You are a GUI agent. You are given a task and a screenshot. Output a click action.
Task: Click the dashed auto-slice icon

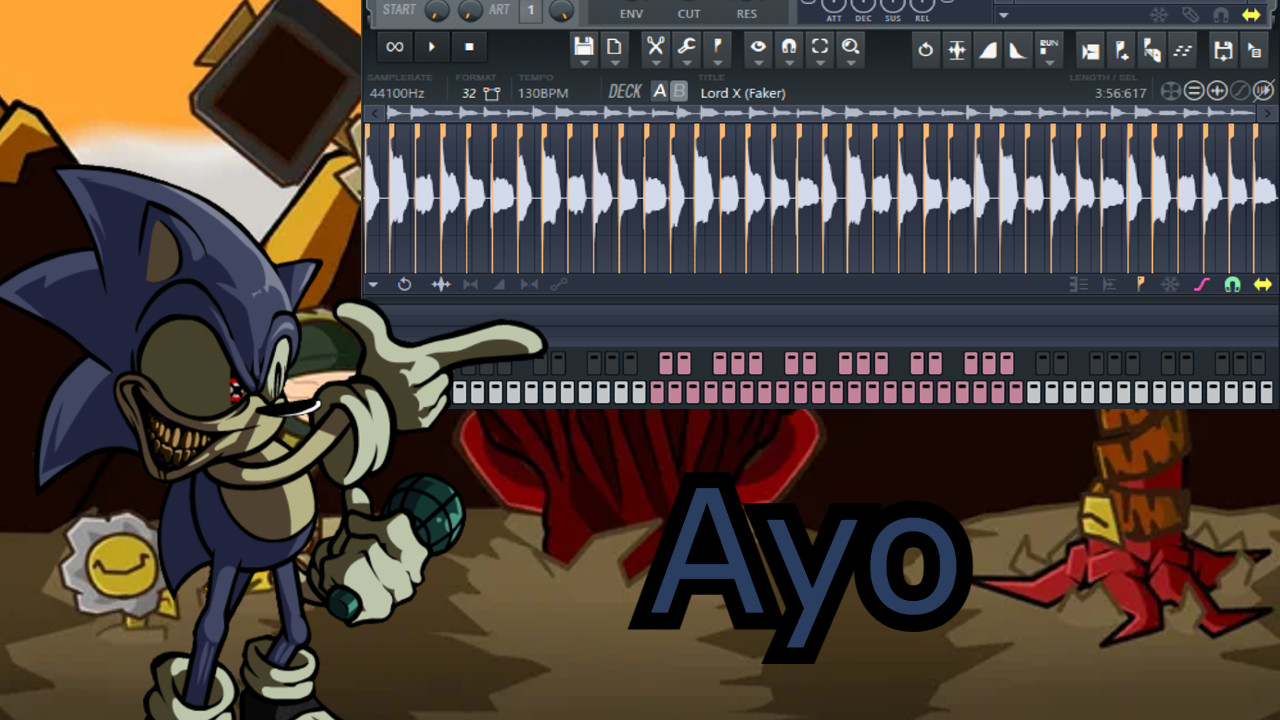1183,50
